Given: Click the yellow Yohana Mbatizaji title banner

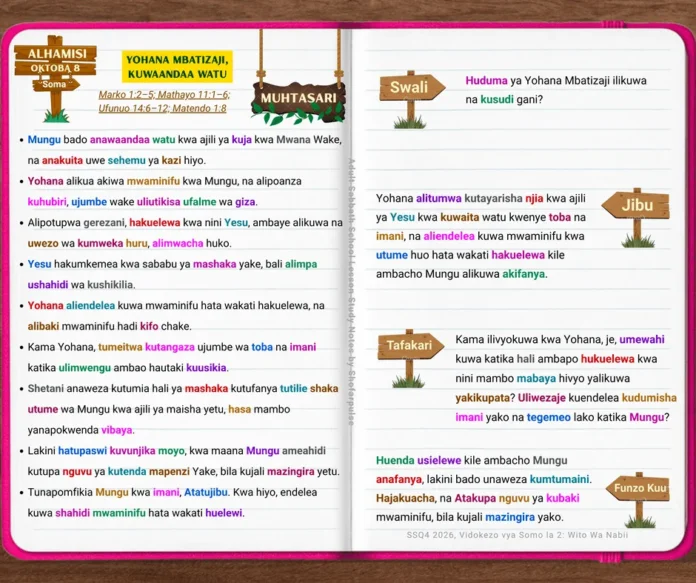Looking at the screenshot, I should [177, 67].
